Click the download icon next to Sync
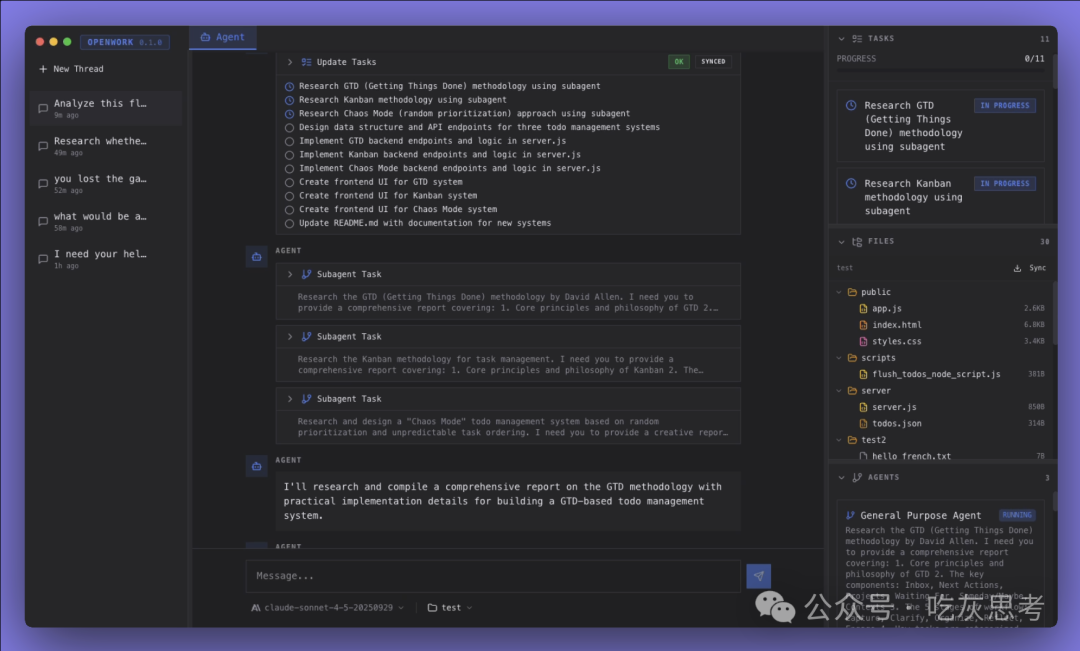 [1017, 268]
